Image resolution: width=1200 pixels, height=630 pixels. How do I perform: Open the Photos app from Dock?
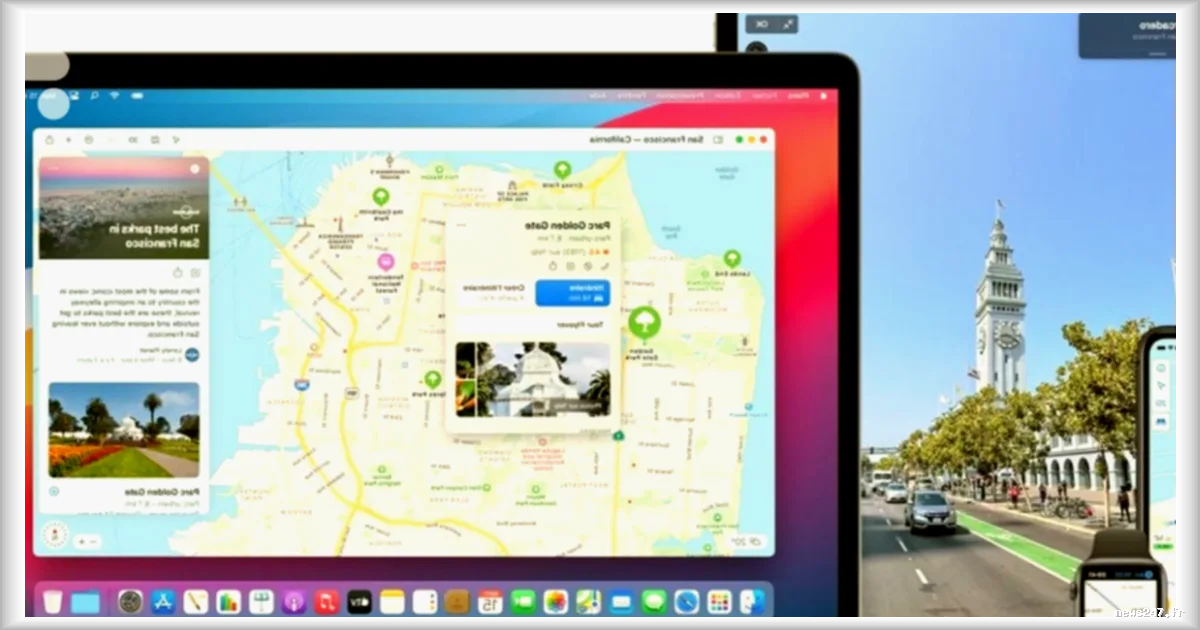(556, 601)
